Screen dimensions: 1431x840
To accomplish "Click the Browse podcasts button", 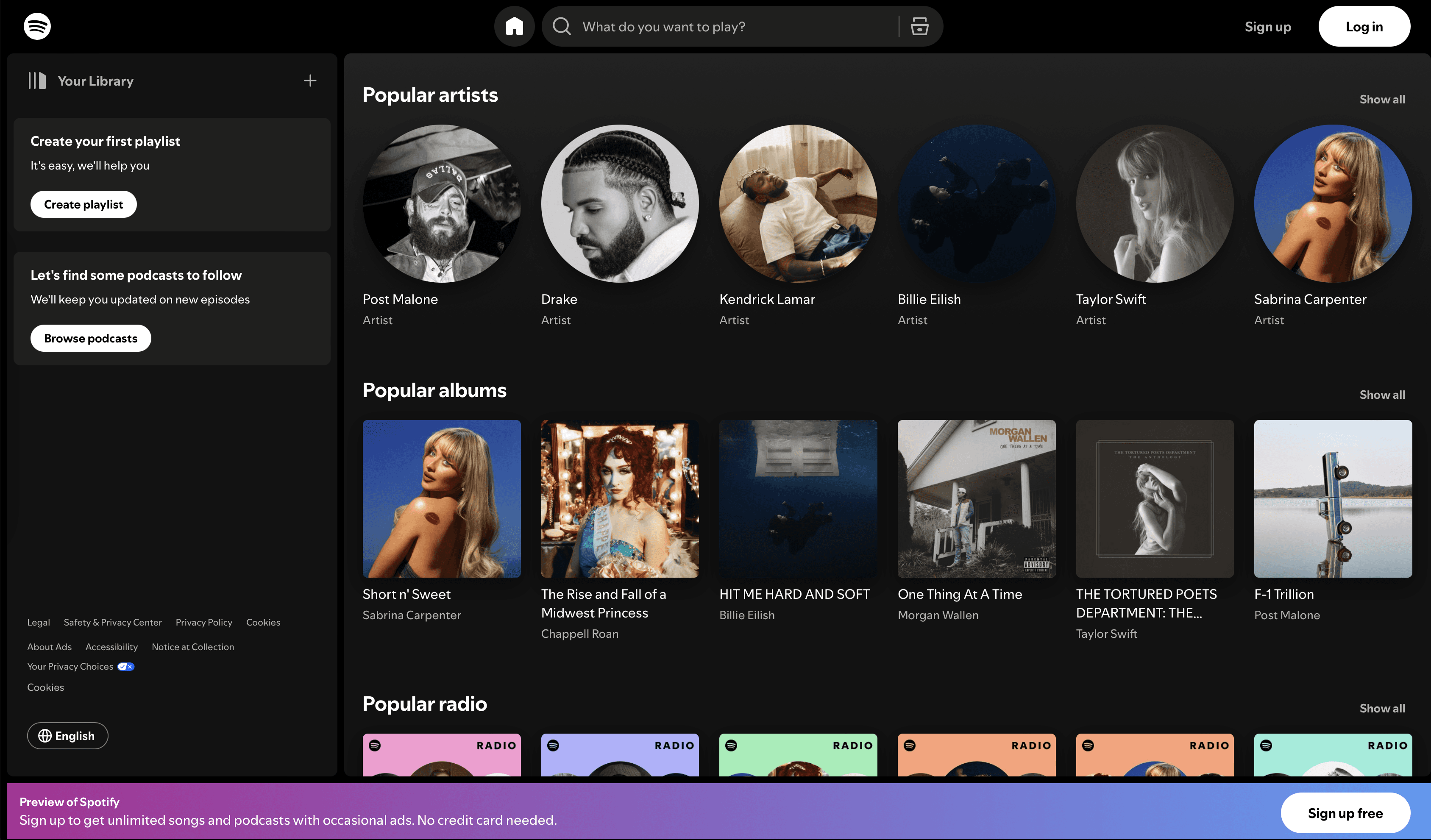I will pos(91,339).
